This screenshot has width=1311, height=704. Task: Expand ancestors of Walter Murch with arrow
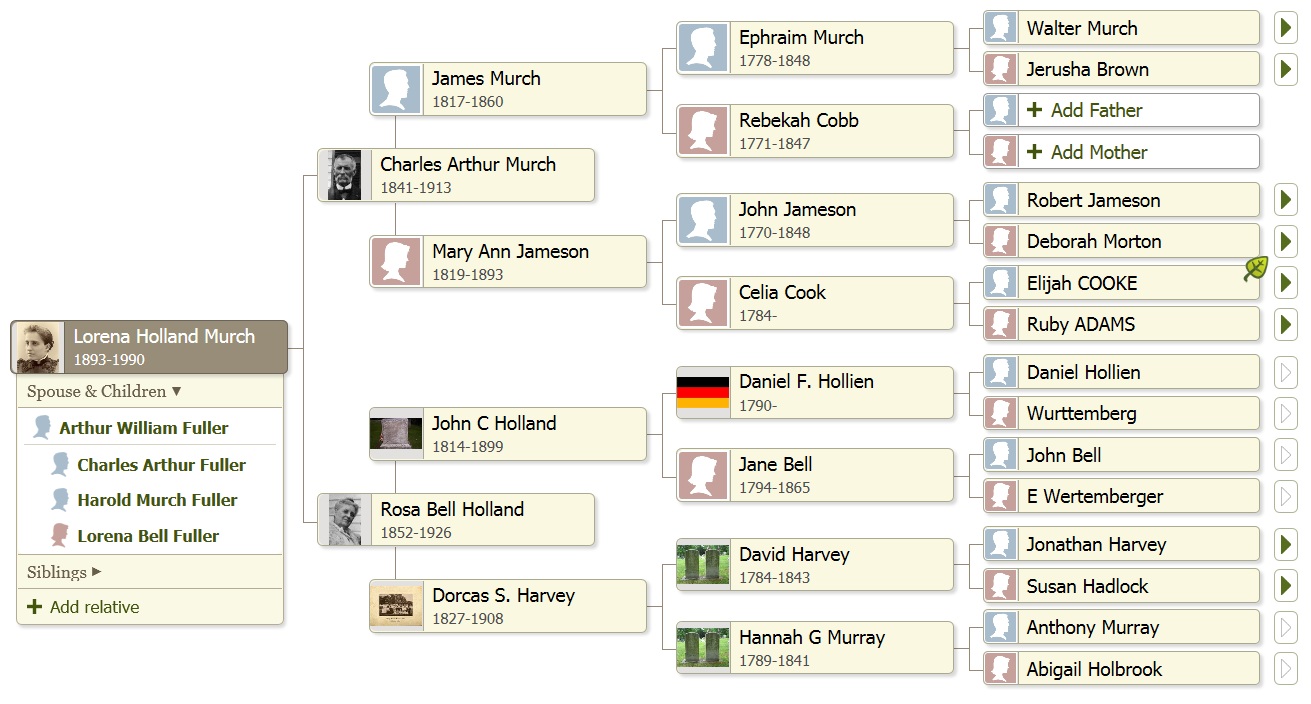(x=1285, y=28)
